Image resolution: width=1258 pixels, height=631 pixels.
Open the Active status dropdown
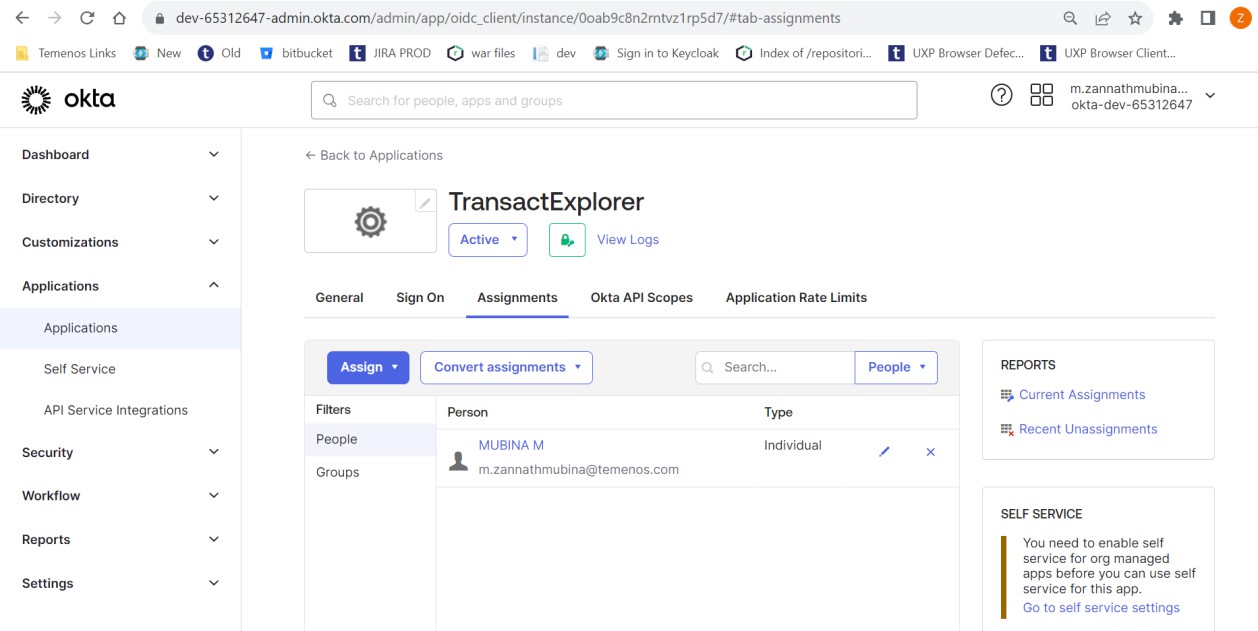click(488, 240)
